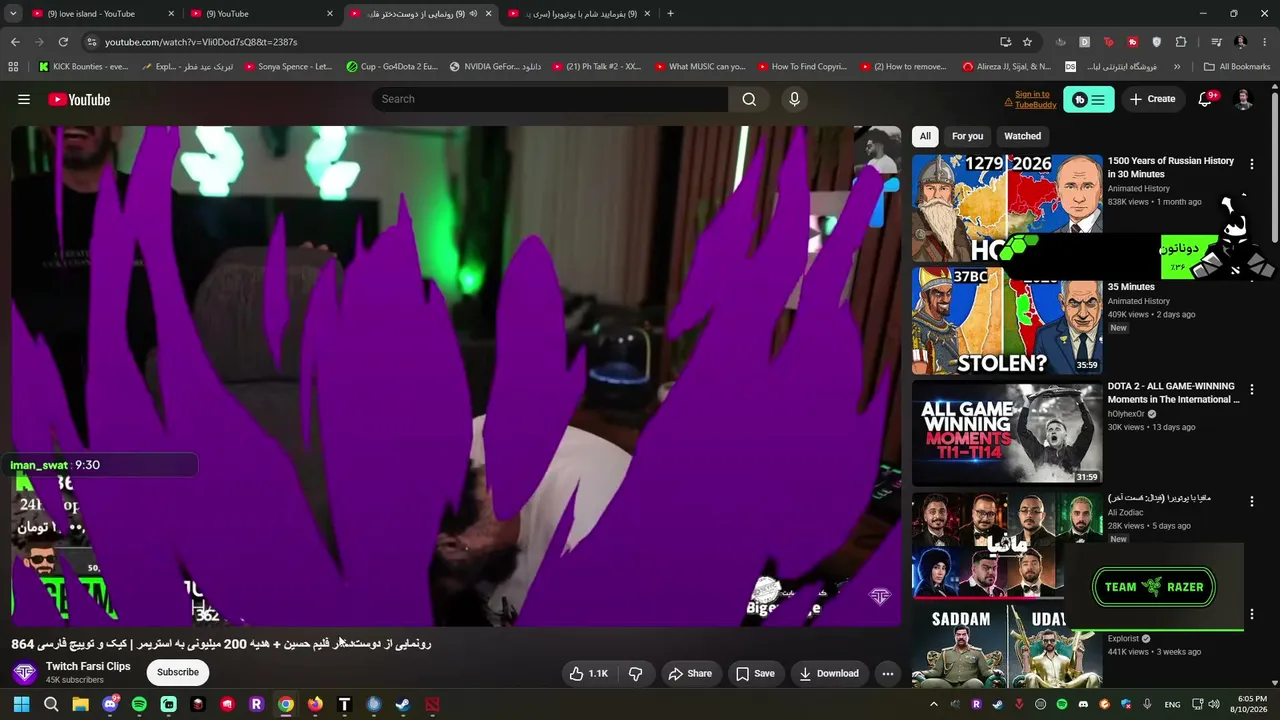Open Spotify from the taskbar

(139, 704)
